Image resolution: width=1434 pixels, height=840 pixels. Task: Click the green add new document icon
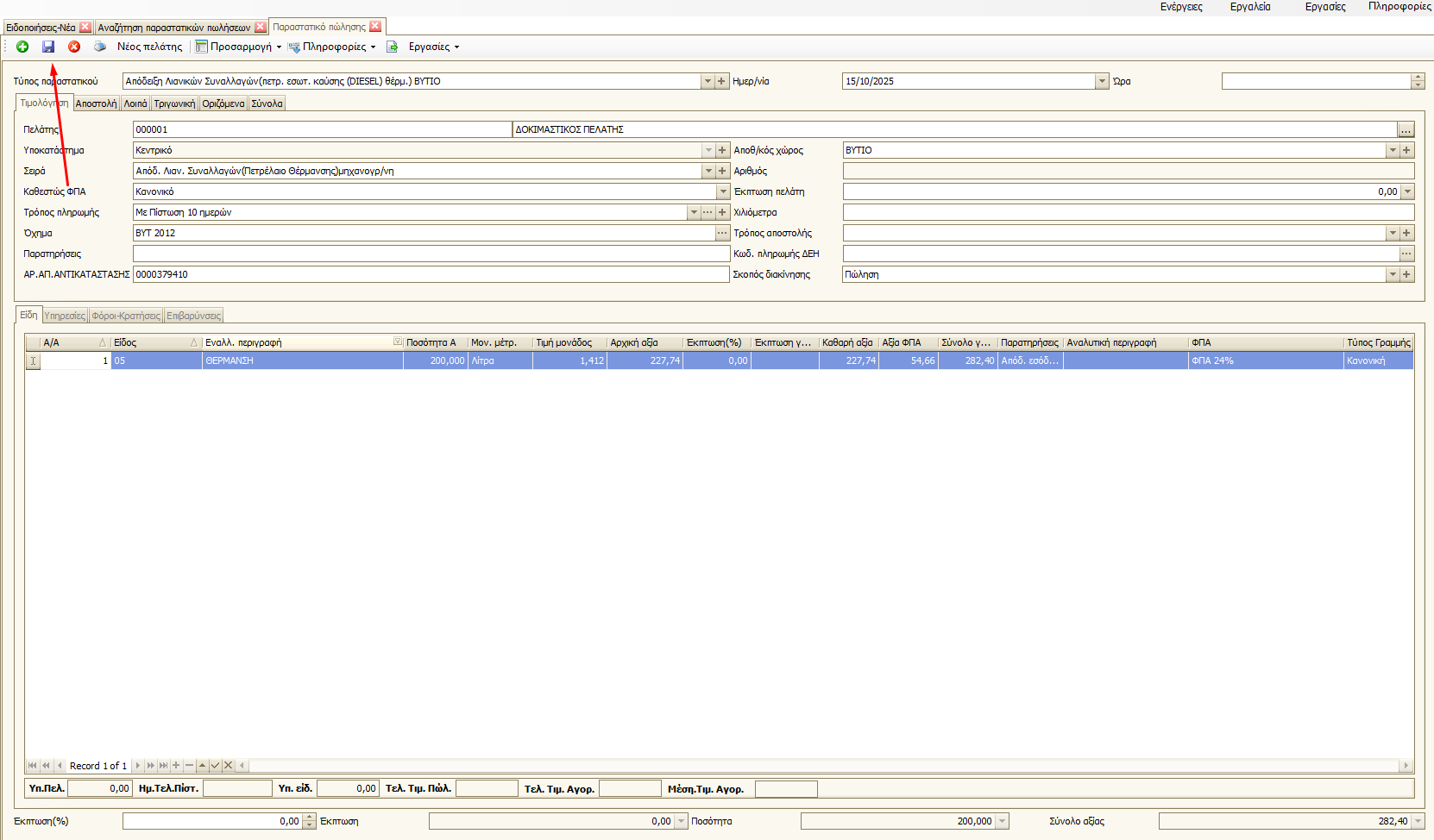(x=22, y=47)
